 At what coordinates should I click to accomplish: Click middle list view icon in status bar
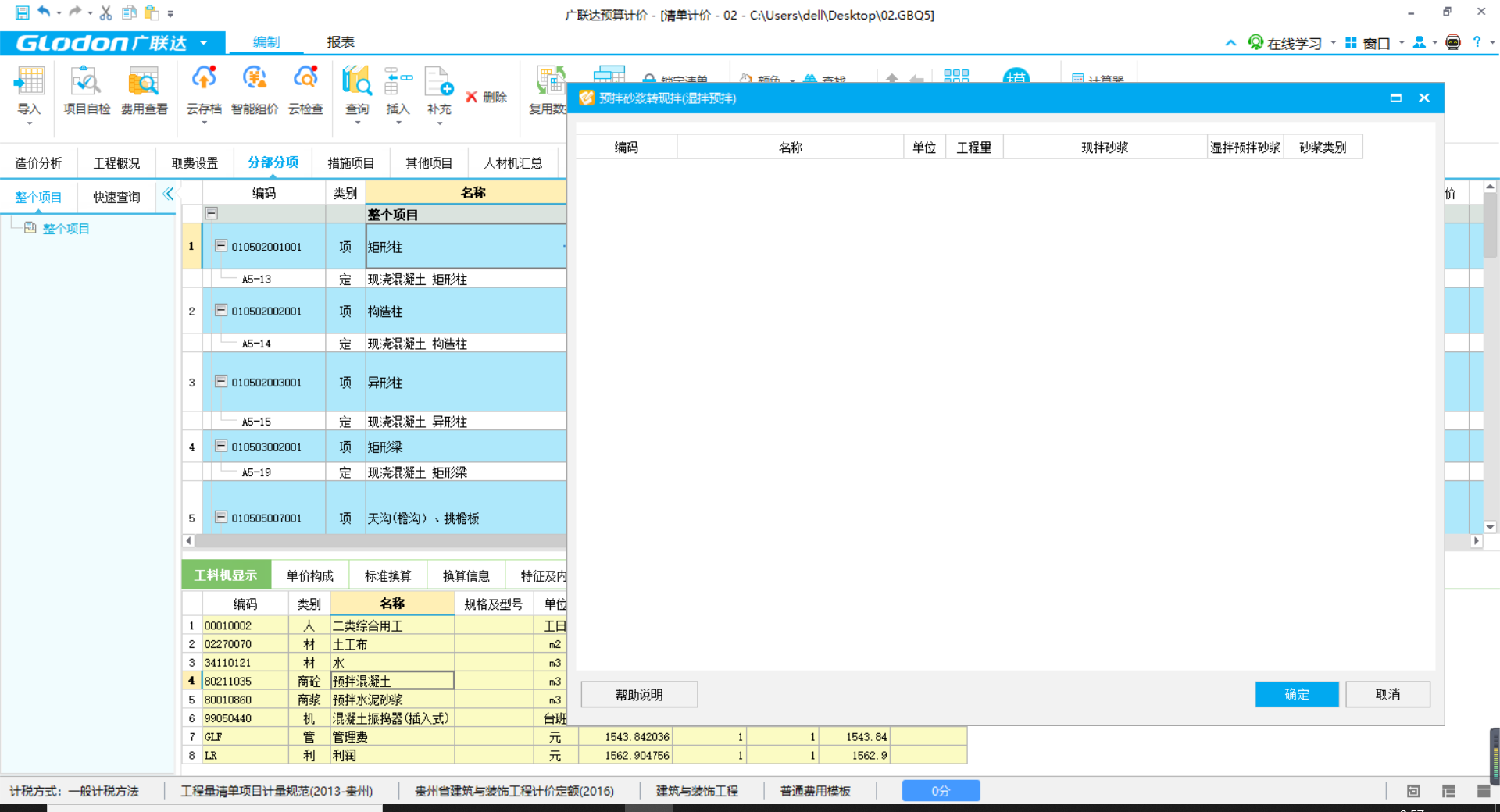[x=1448, y=791]
